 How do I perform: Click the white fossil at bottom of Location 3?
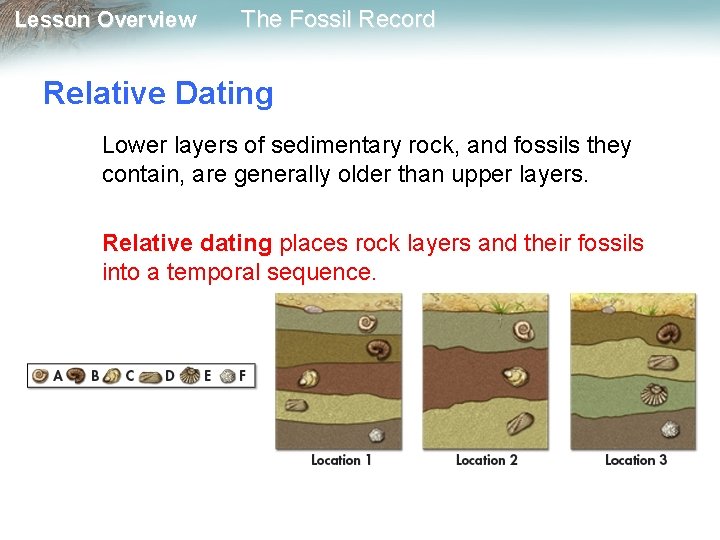pyautogui.click(x=670, y=429)
